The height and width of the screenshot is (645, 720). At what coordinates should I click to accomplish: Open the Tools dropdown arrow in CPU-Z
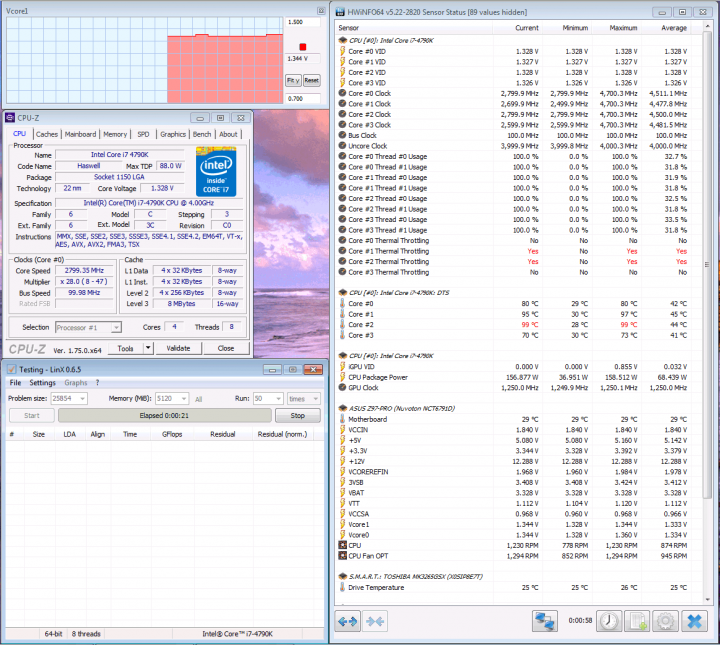(148, 348)
